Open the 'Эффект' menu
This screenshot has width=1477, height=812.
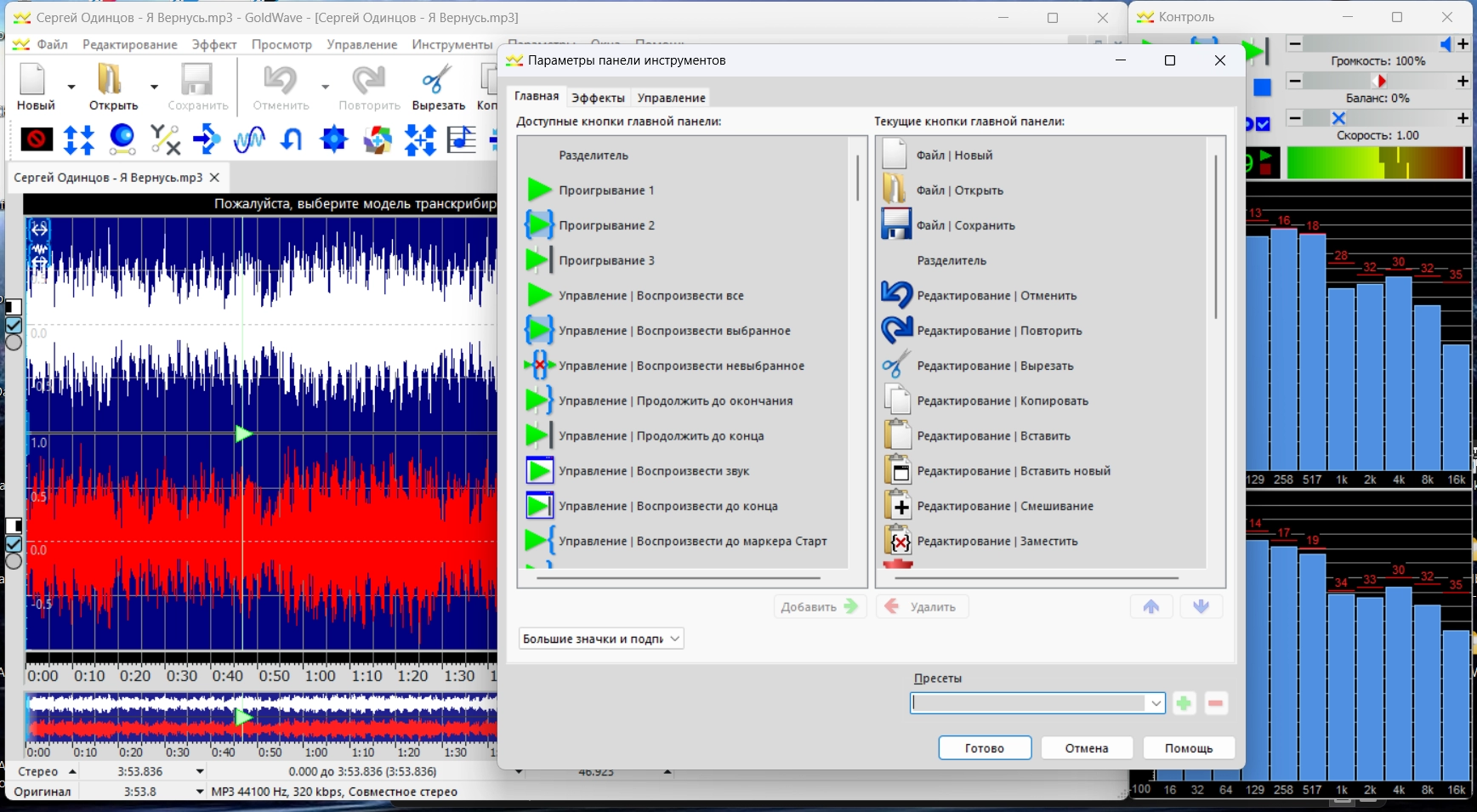click(213, 44)
